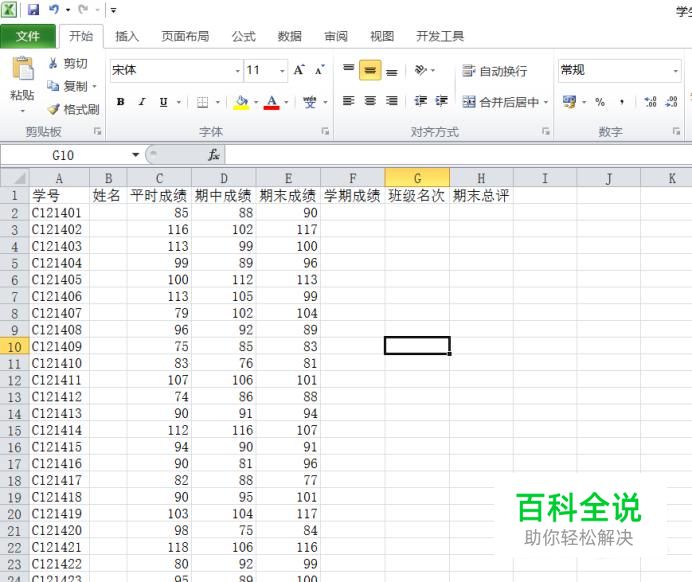Image resolution: width=692 pixels, height=582 pixels.
Task: Click the Cut (剪切) scissors icon
Action: pyautogui.click(x=53, y=64)
